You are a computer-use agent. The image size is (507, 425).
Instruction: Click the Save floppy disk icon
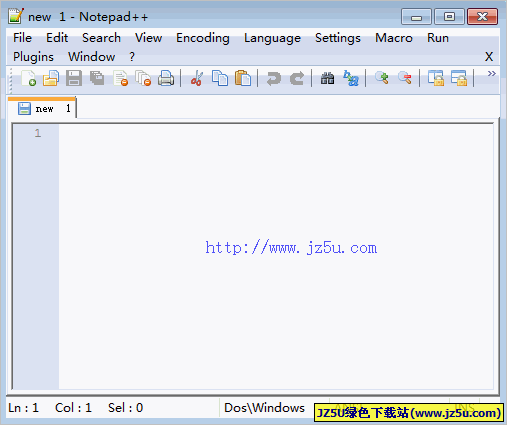[74, 78]
